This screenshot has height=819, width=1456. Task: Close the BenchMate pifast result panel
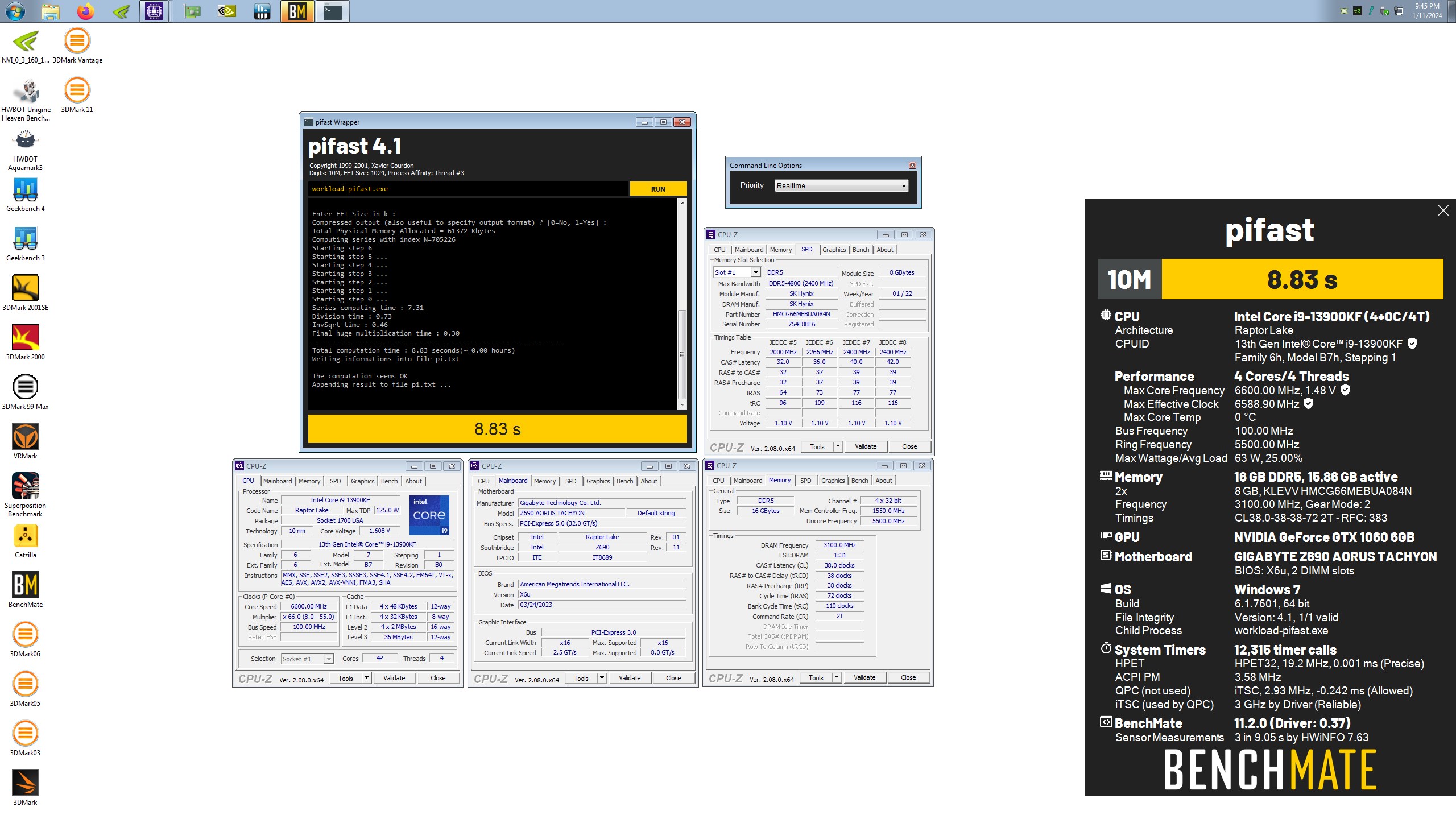[1443, 210]
